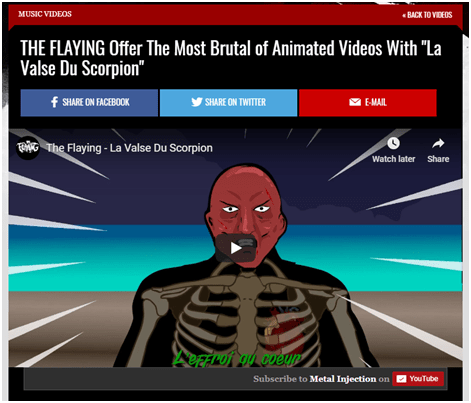The image size is (471, 403).
Task: Click the Share arrow icon on video
Action: pyautogui.click(x=438, y=143)
